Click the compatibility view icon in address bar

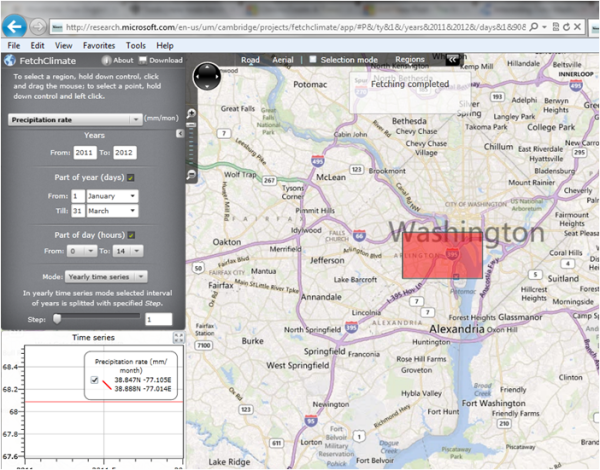click(x=556, y=27)
